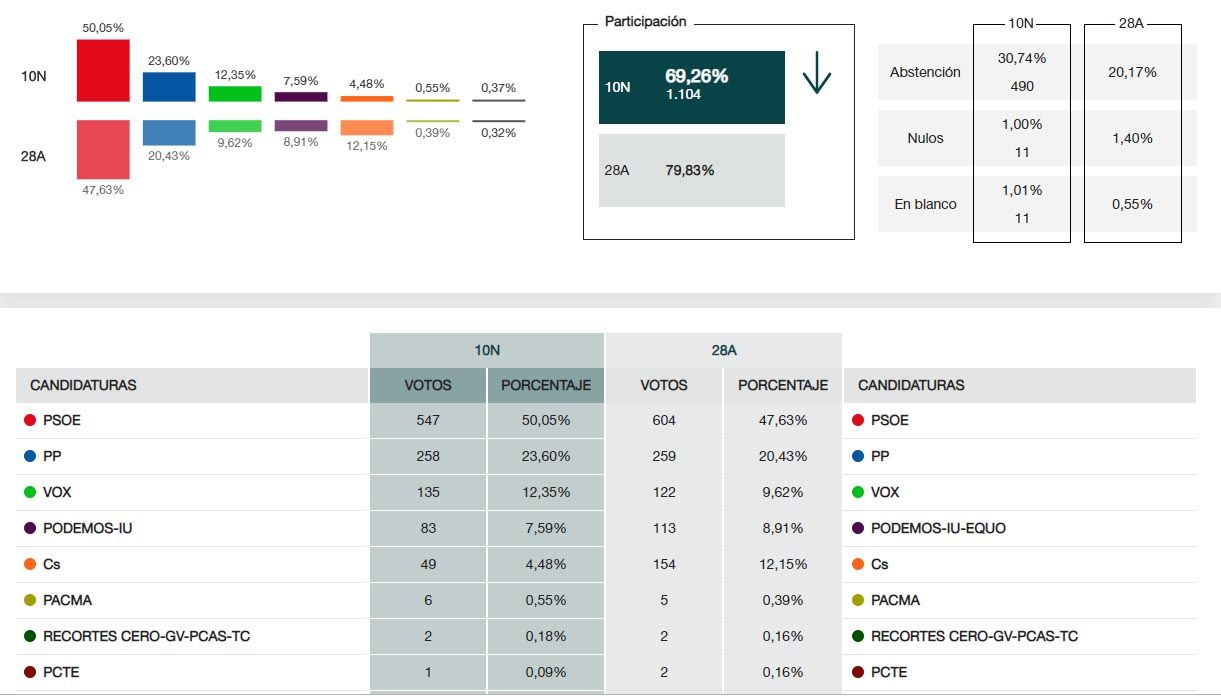Screen dimensions: 1221x696
Task: Click the 10N participation 69,26% box
Action: 691,87
